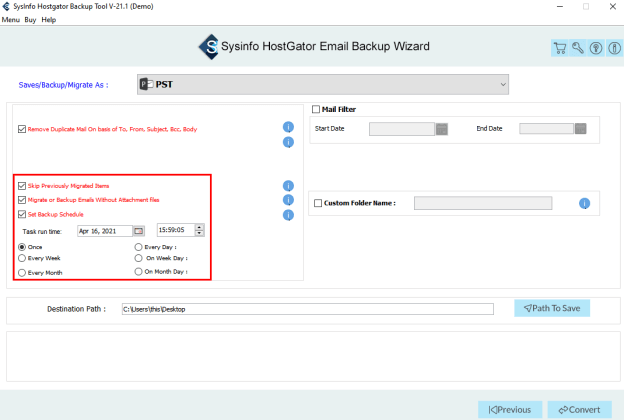Select the On Month Day radio option
Image resolution: width=624 pixels, height=420 pixels.
(x=138, y=272)
